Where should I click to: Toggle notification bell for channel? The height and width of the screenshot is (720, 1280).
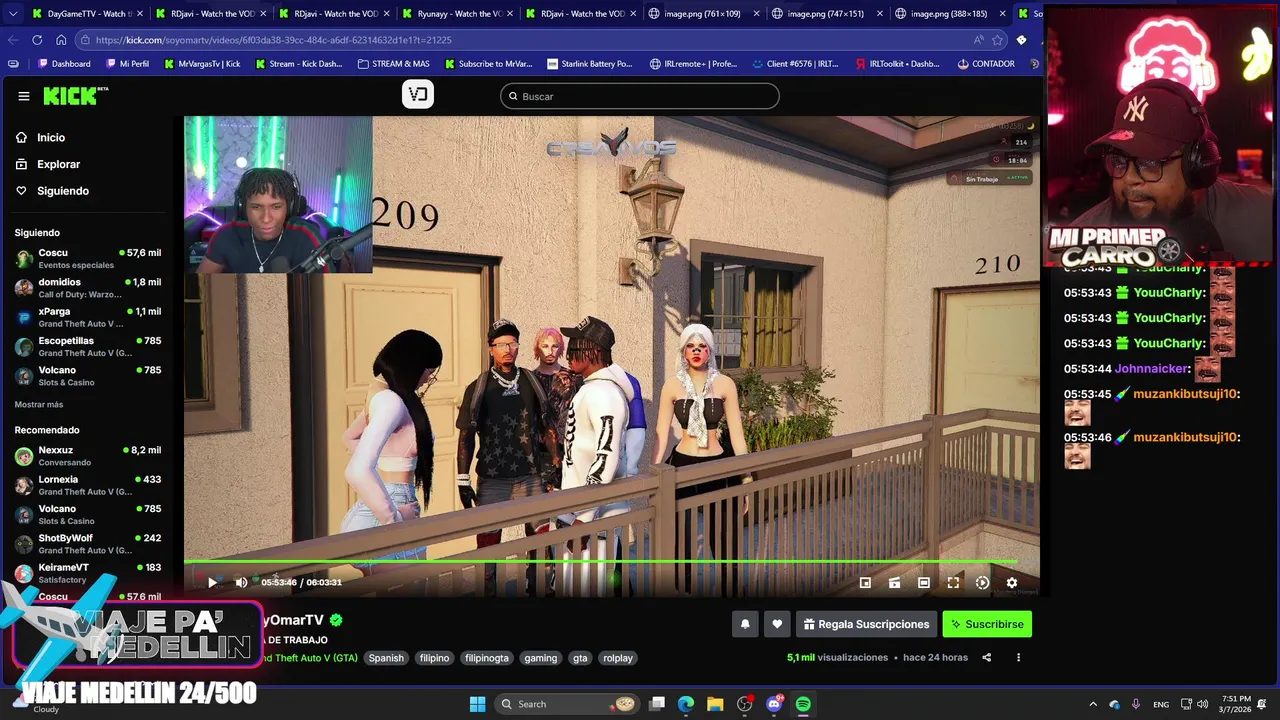click(745, 624)
